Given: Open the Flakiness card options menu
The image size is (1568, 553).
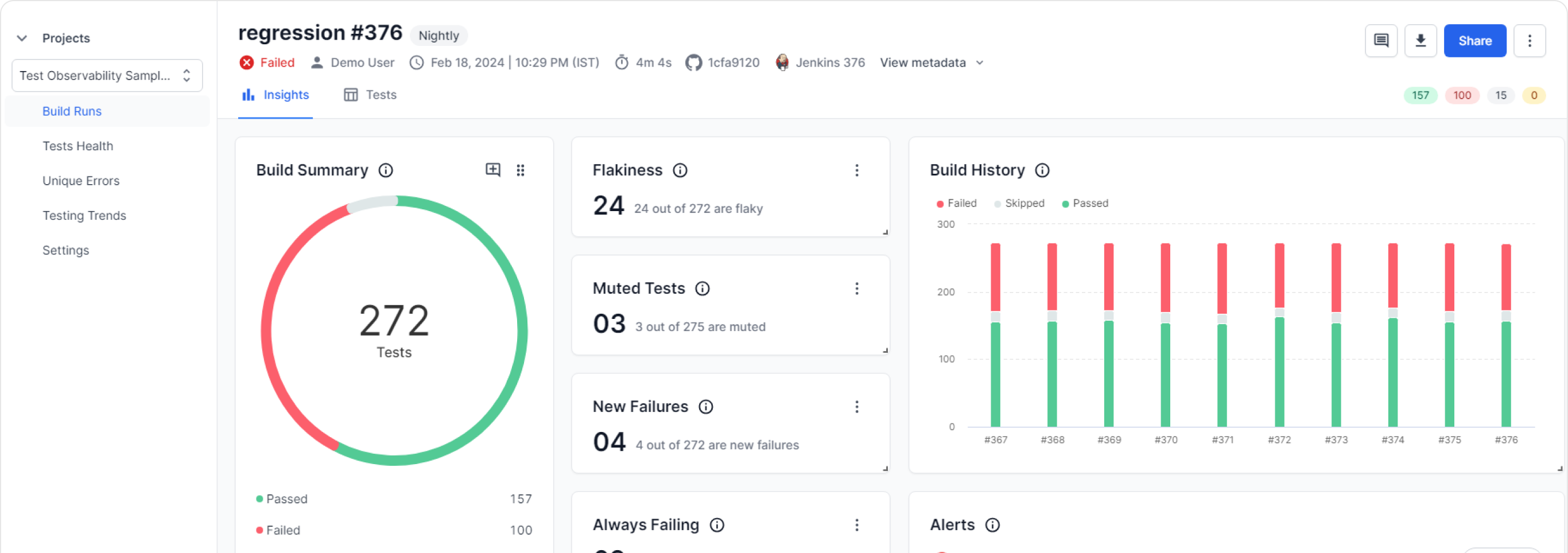Looking at the screenshot, I should coord(856,170).
